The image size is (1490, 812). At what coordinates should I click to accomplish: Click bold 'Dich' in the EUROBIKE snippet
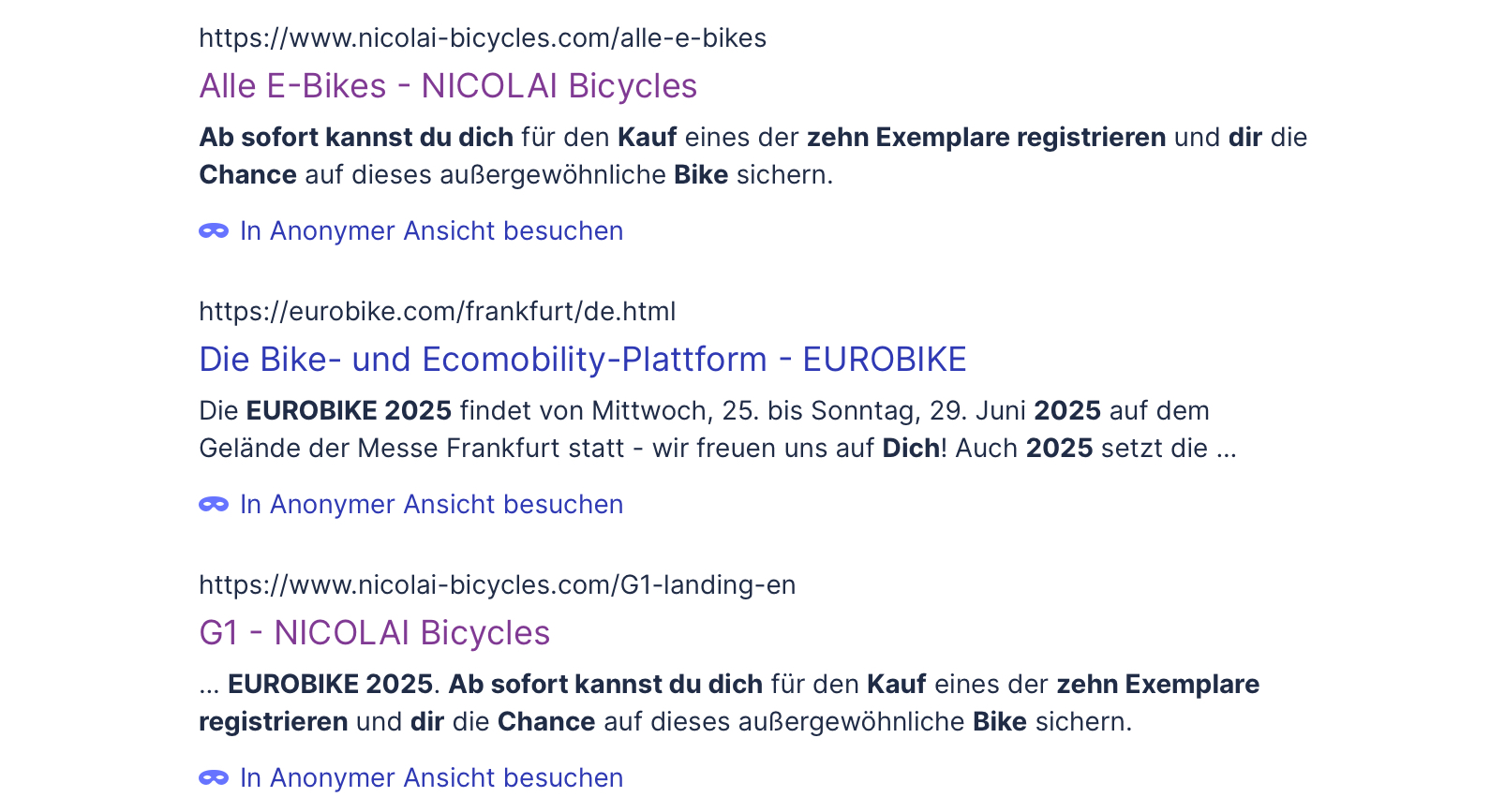coord(911,448)
